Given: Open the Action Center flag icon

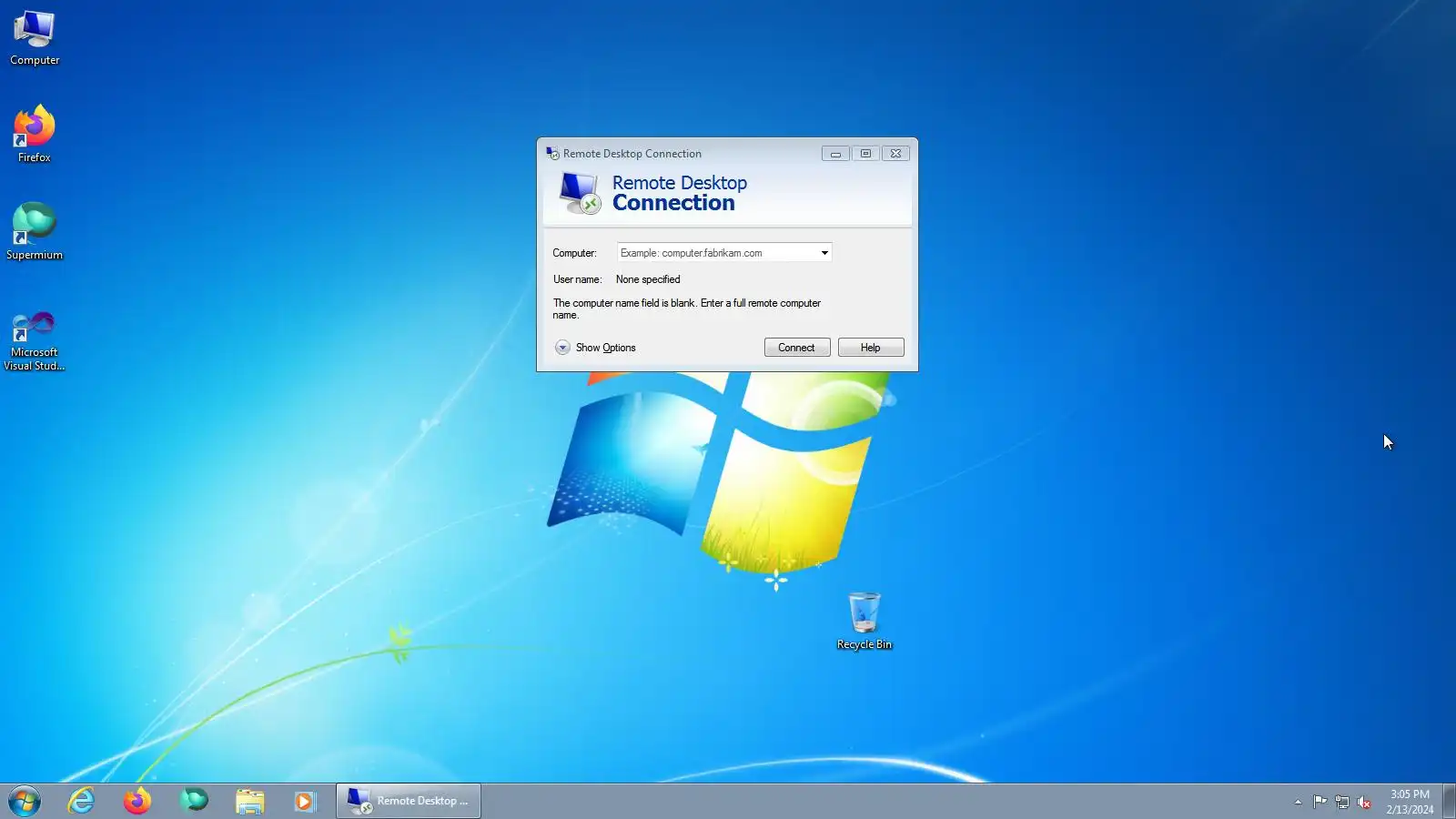Looking at the screenshot, I should [x=1319, y=802].
